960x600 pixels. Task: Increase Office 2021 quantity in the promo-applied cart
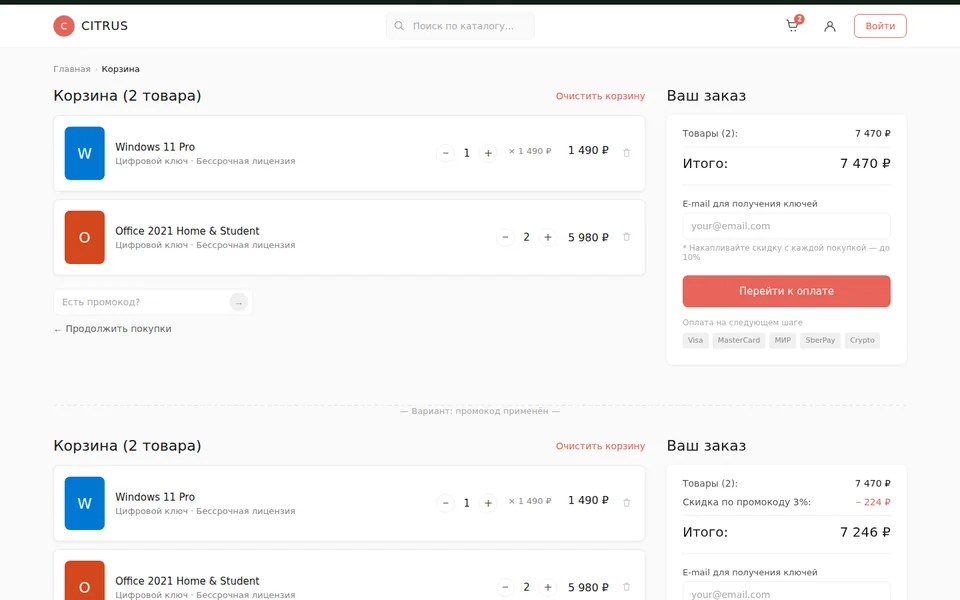[x=548, y=587]
